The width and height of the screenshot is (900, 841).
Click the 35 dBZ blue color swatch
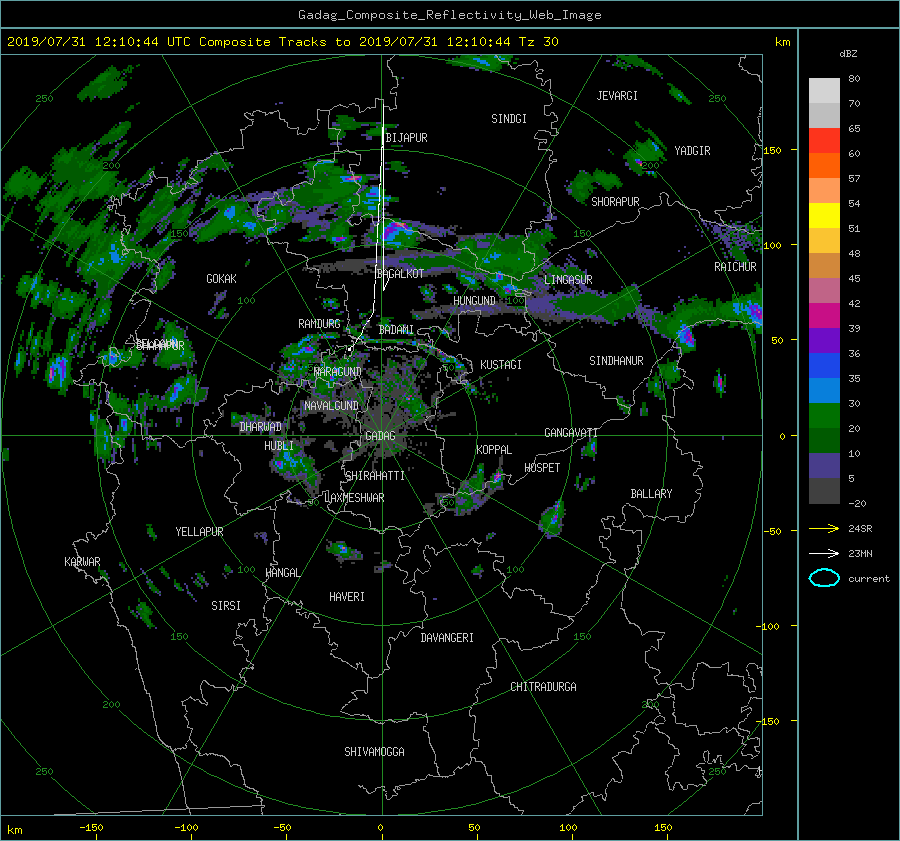tap(824, 366)
